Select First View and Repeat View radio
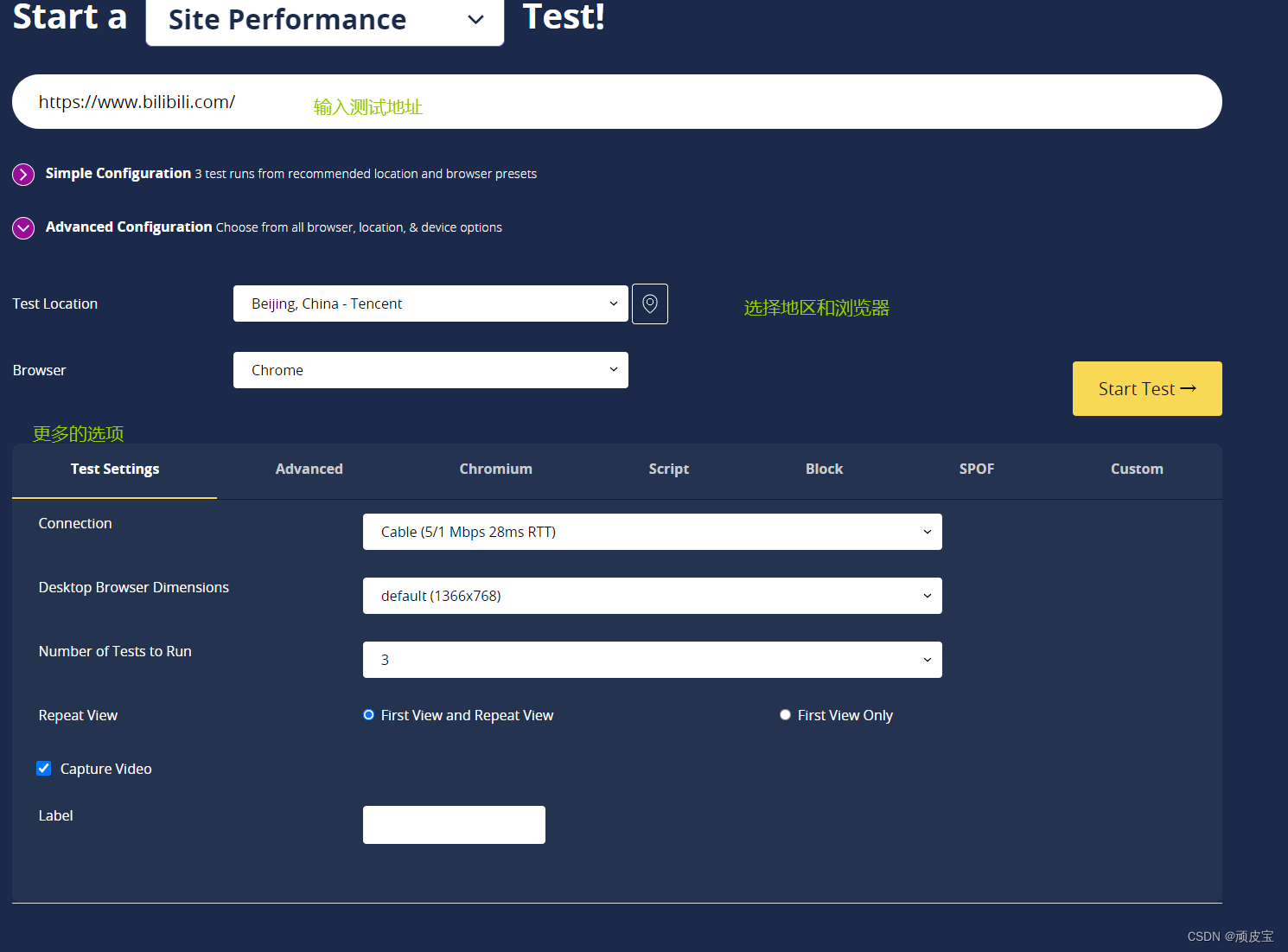 369,715
